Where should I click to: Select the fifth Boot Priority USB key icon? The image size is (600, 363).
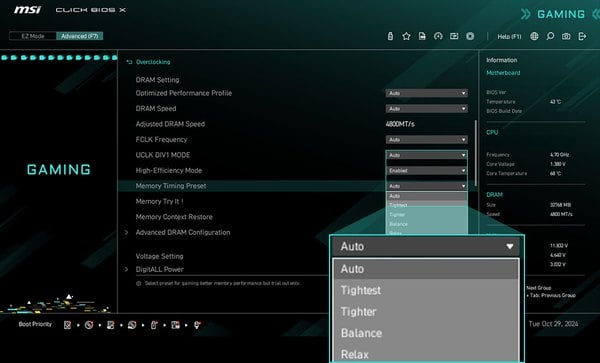(154, 325)
